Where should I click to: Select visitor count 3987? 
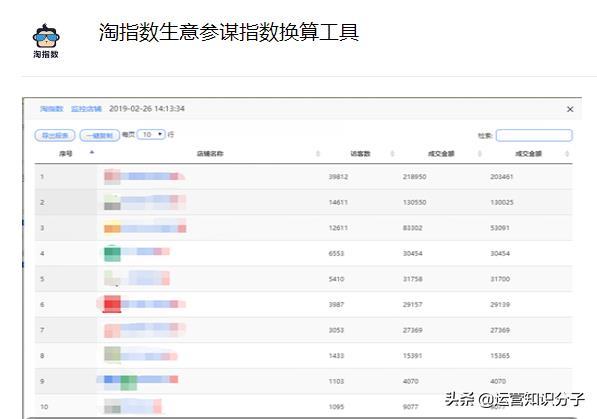click(336, 304)
